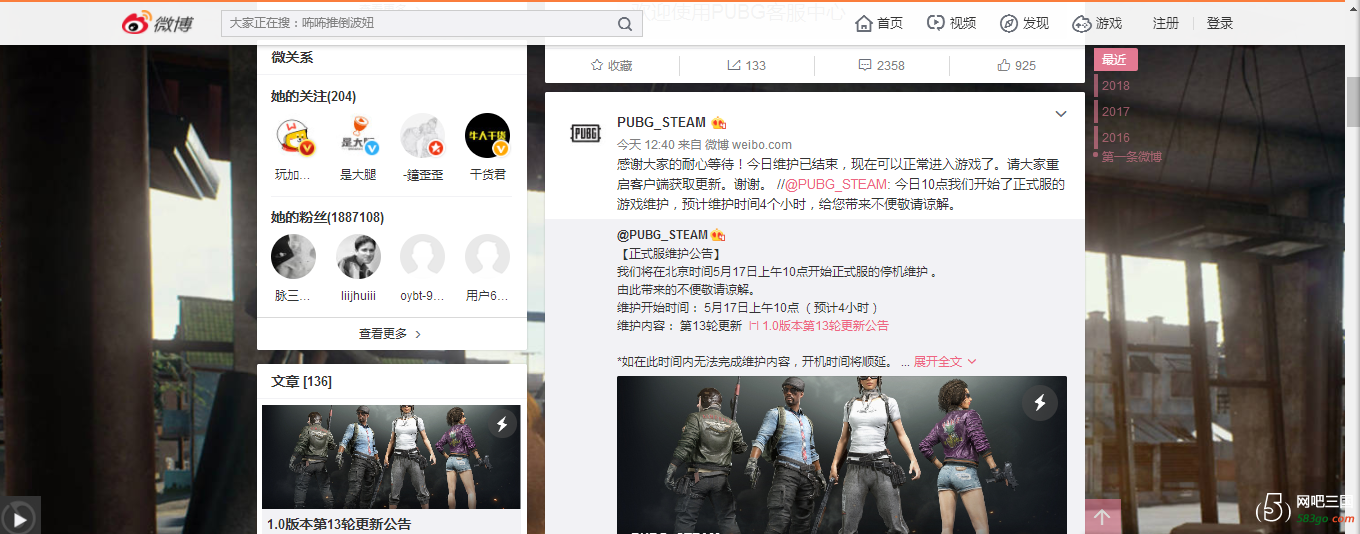Open the post options chevron dropdown
Screen dimensions: 1360x534
(1061, 114)
